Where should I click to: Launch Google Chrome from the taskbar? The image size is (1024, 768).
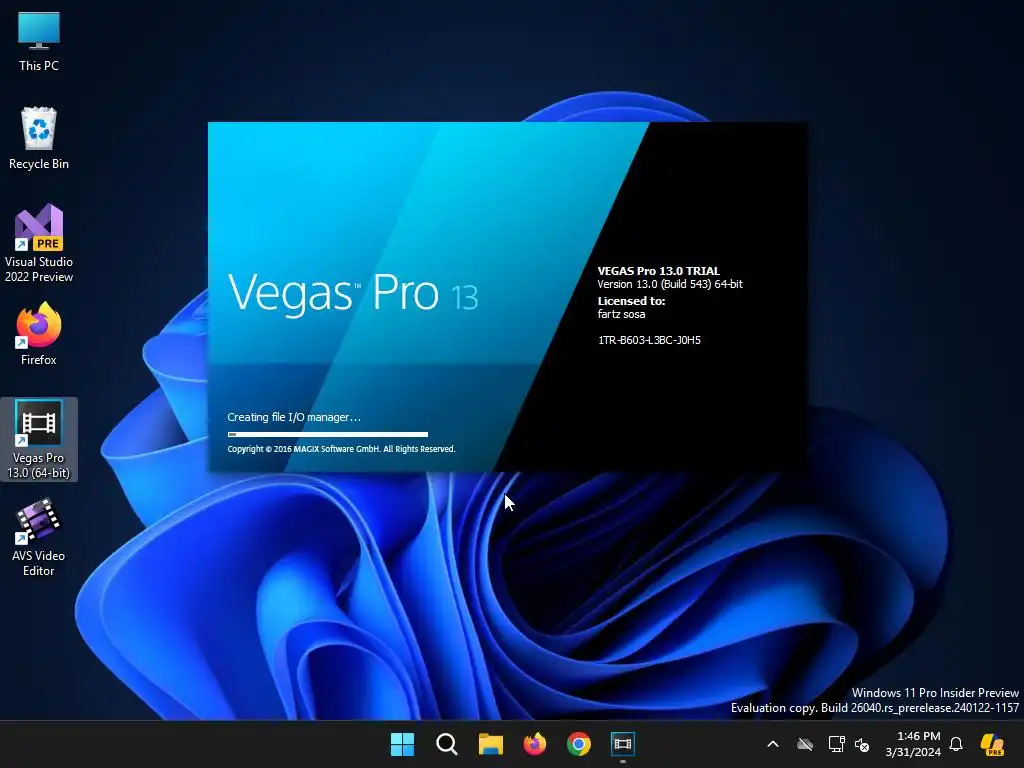pyautogui.click(x=579, y=744)
